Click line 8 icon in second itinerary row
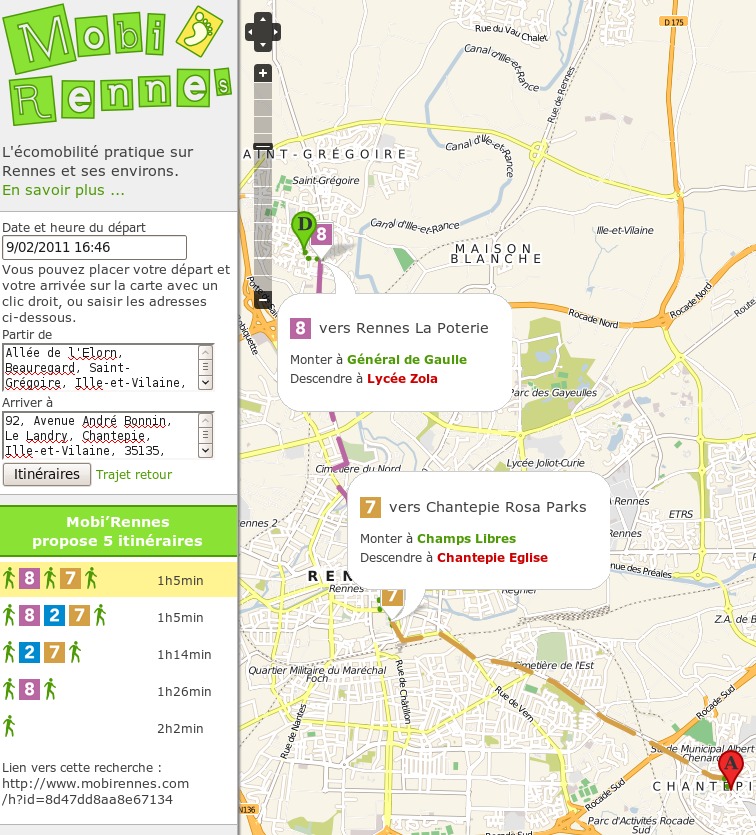Screen dimensions: 756x835 [x=30, y=616]
